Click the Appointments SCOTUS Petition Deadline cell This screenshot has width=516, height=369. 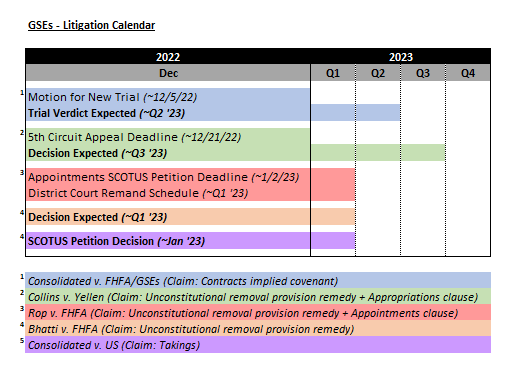168,177
